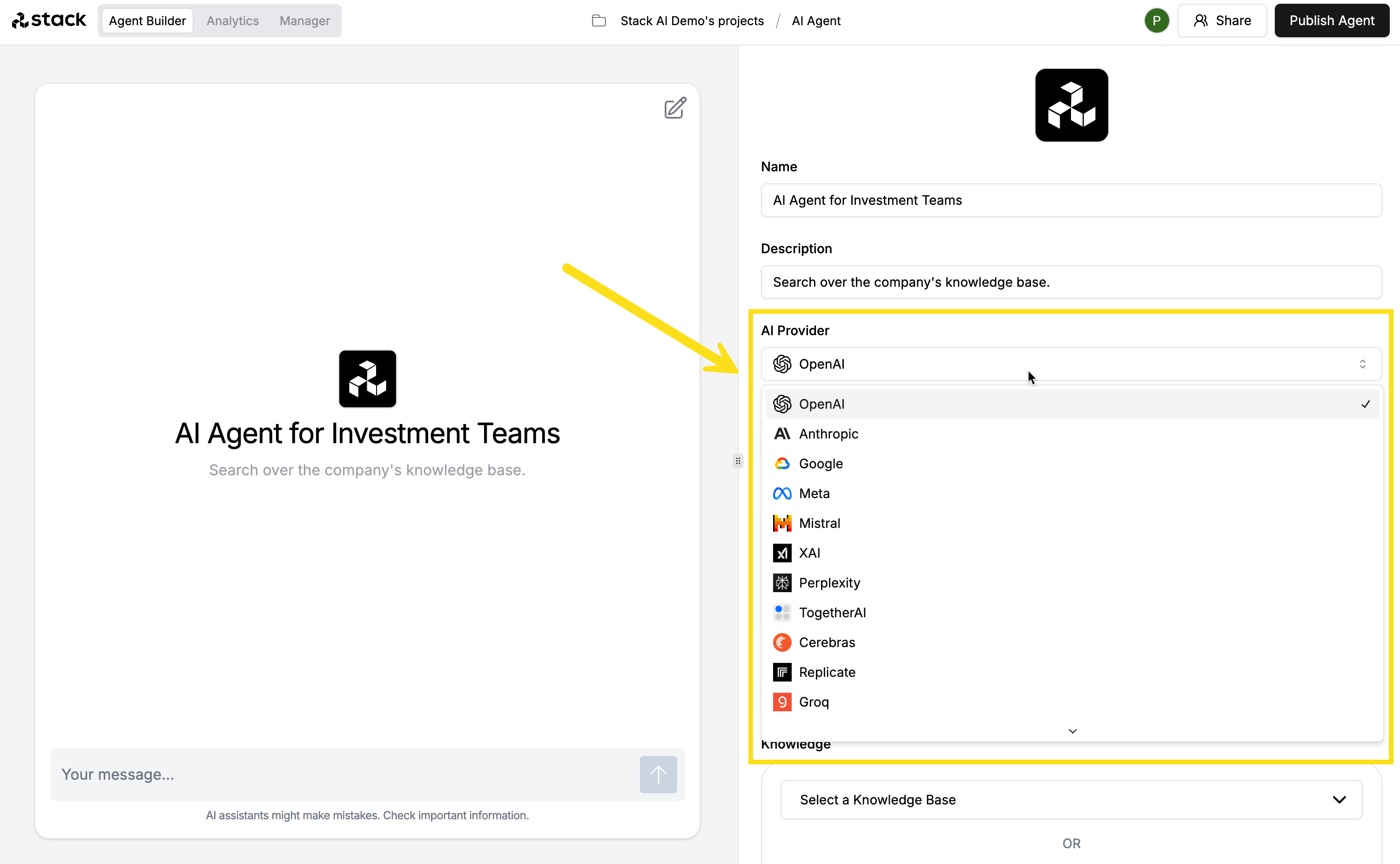Click the Your message text box
The height and width of the screenshot is (864, 1400).
[344, 774]
